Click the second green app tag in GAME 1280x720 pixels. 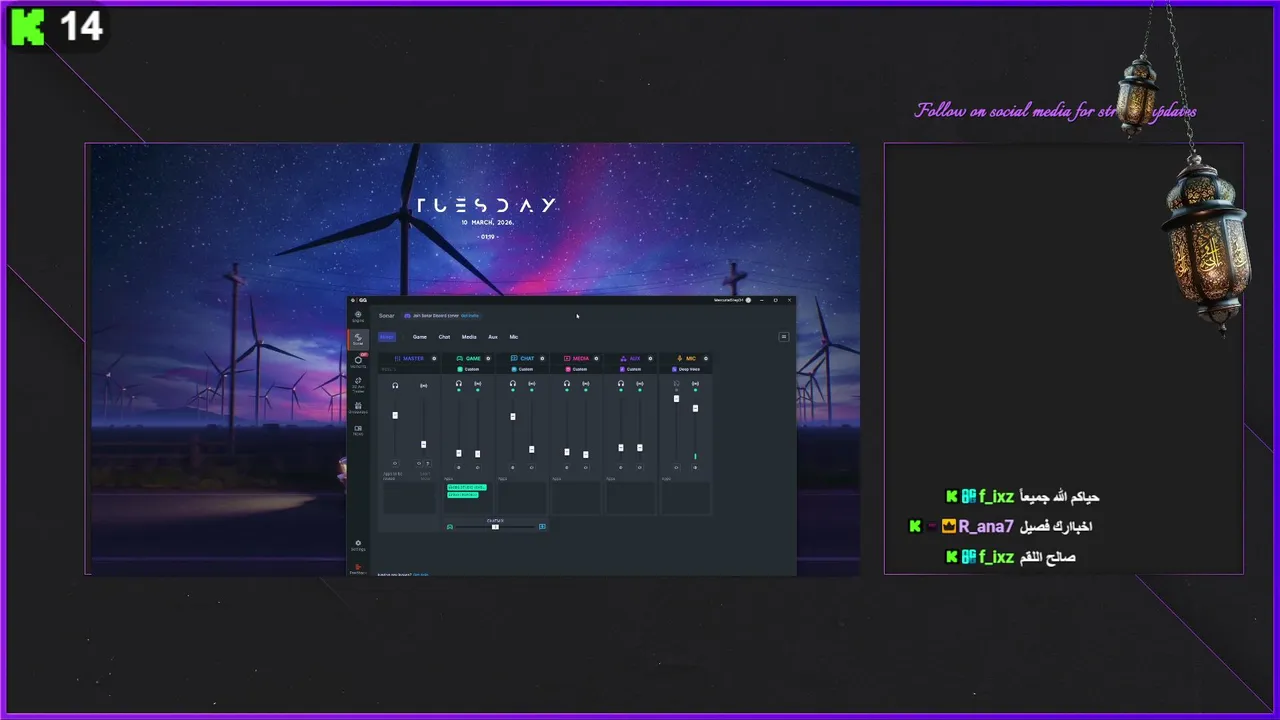(x=463, y=495)
